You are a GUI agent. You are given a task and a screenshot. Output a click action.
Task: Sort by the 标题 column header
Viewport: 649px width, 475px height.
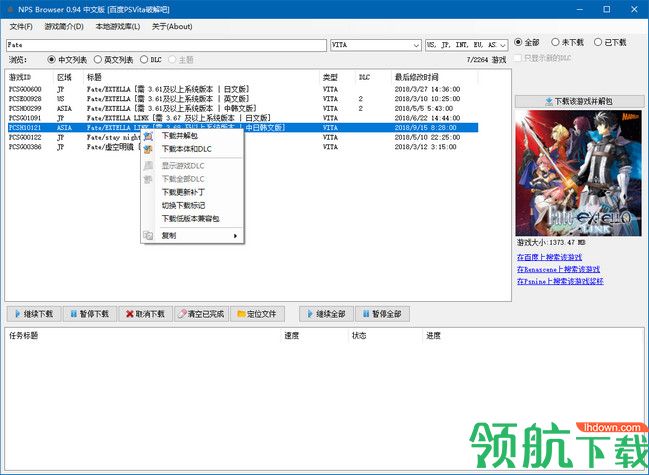click(x=201, y=77)
